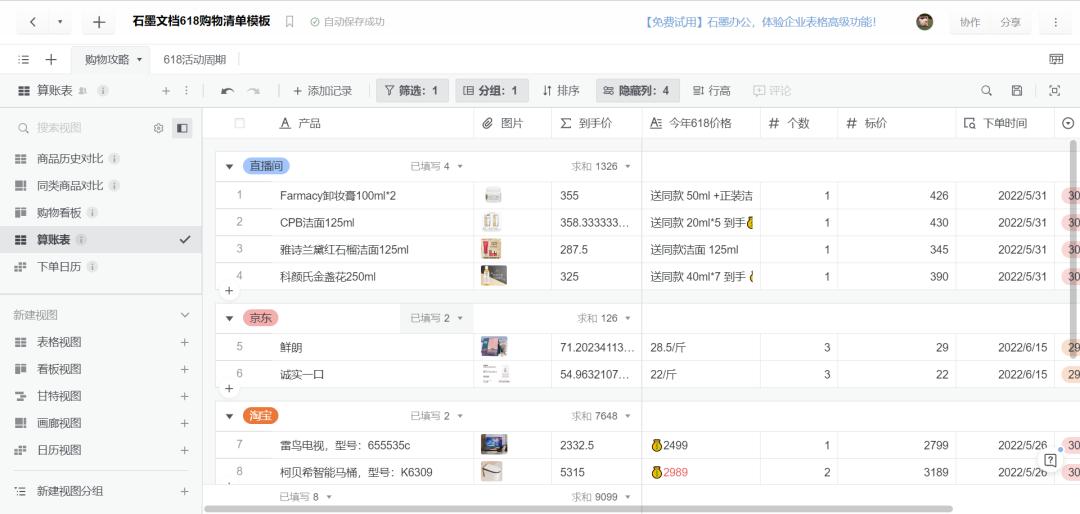Screen dimensions: 1080x514
Task: Click the horizontal scrollbar at bottom
Action: [579, 509]
